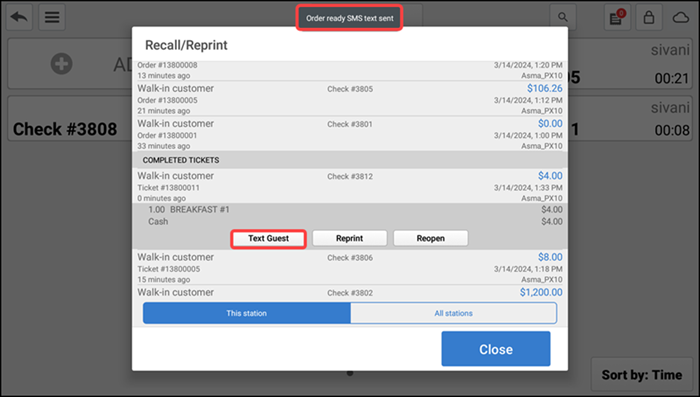
Task: Open the notifications list icon with badge
Action: pyautogui.click(x=617, y=17)
